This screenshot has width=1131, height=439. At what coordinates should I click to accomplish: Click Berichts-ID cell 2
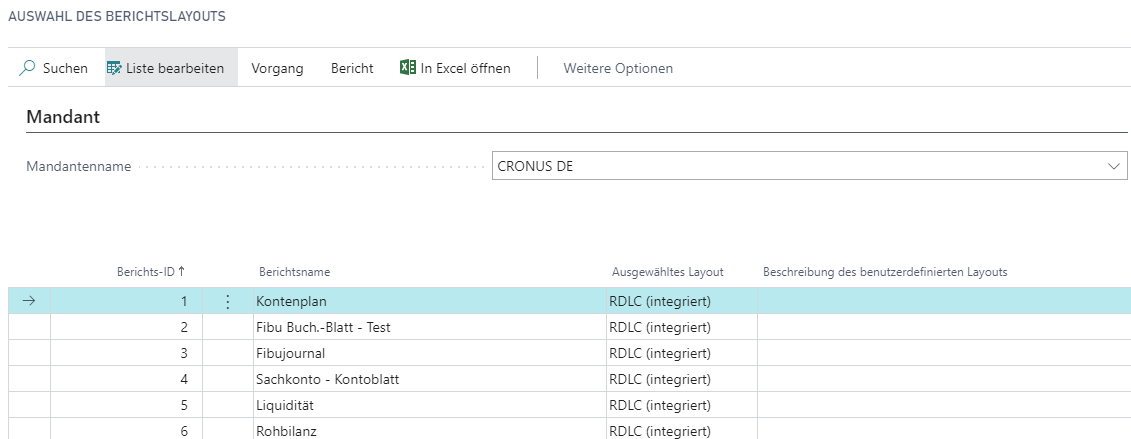(126, 327)
